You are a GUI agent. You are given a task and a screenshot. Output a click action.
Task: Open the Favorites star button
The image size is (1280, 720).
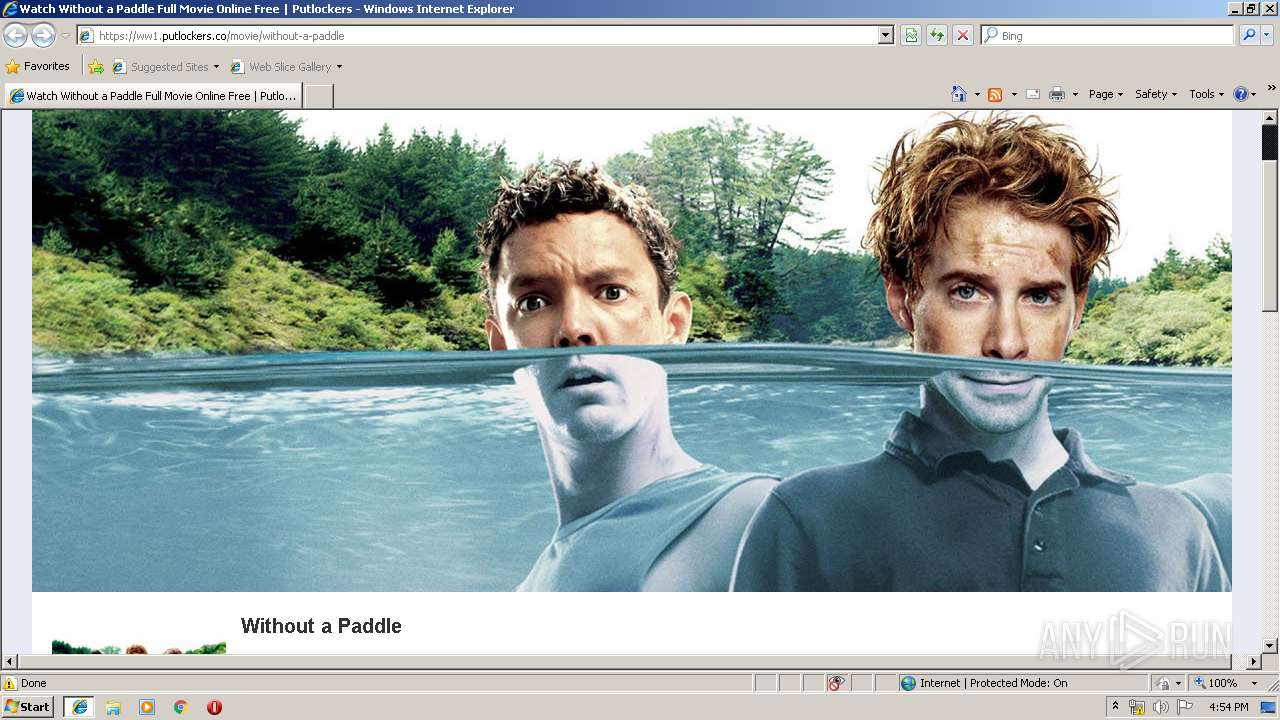[x=38, y=66]
